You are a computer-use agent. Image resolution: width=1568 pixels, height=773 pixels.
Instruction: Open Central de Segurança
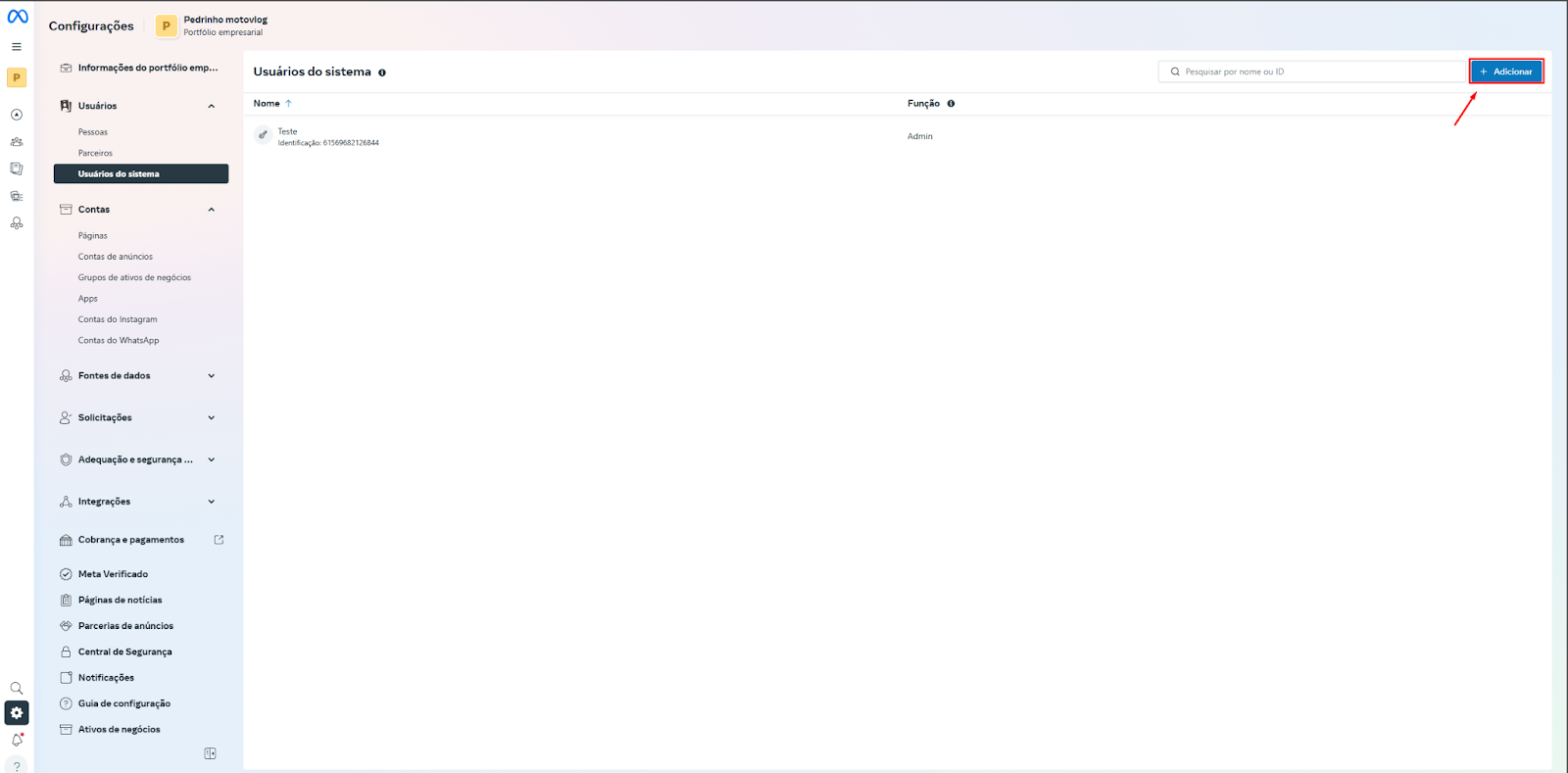coord(124,652)
